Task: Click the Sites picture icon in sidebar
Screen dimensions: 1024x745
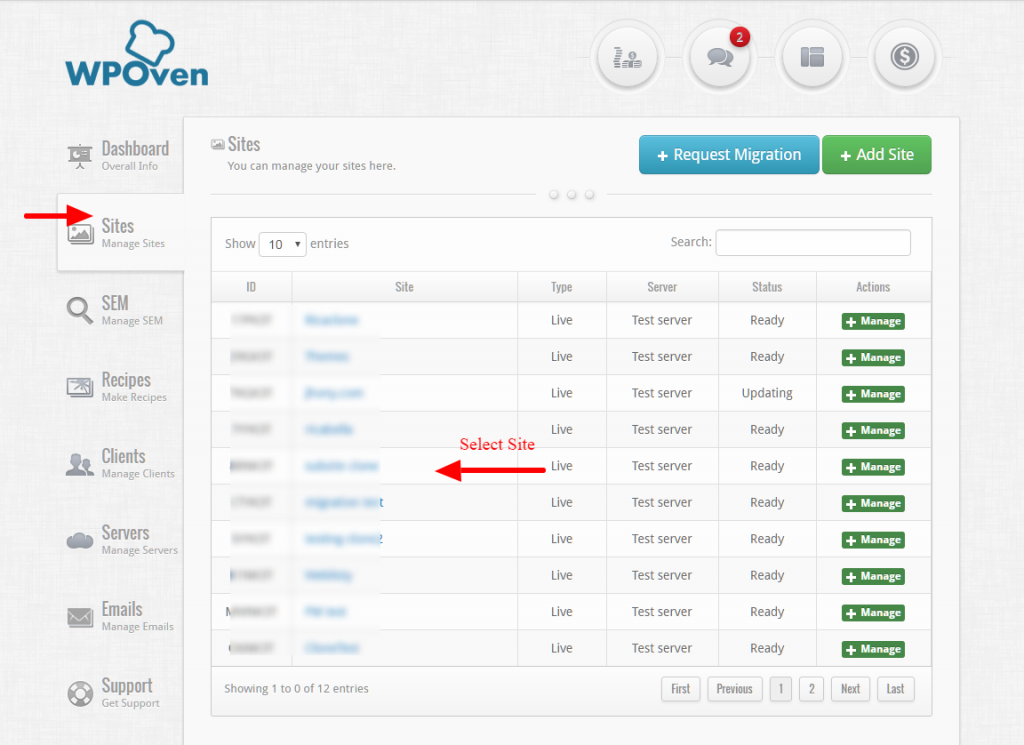Action: 80,233
